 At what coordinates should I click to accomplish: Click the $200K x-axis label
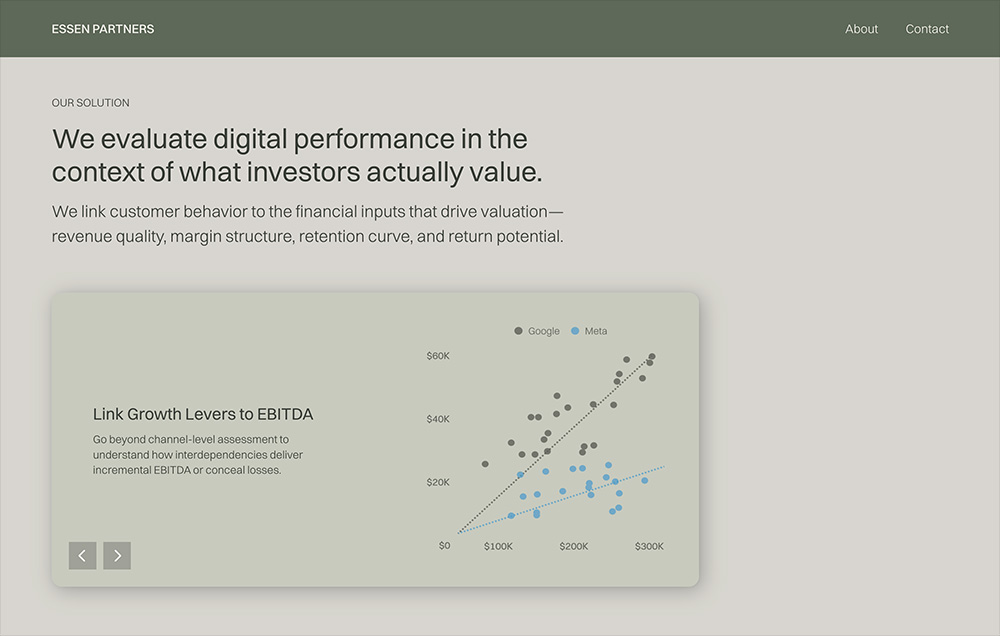pyautogui.click(x=574, y=546)
